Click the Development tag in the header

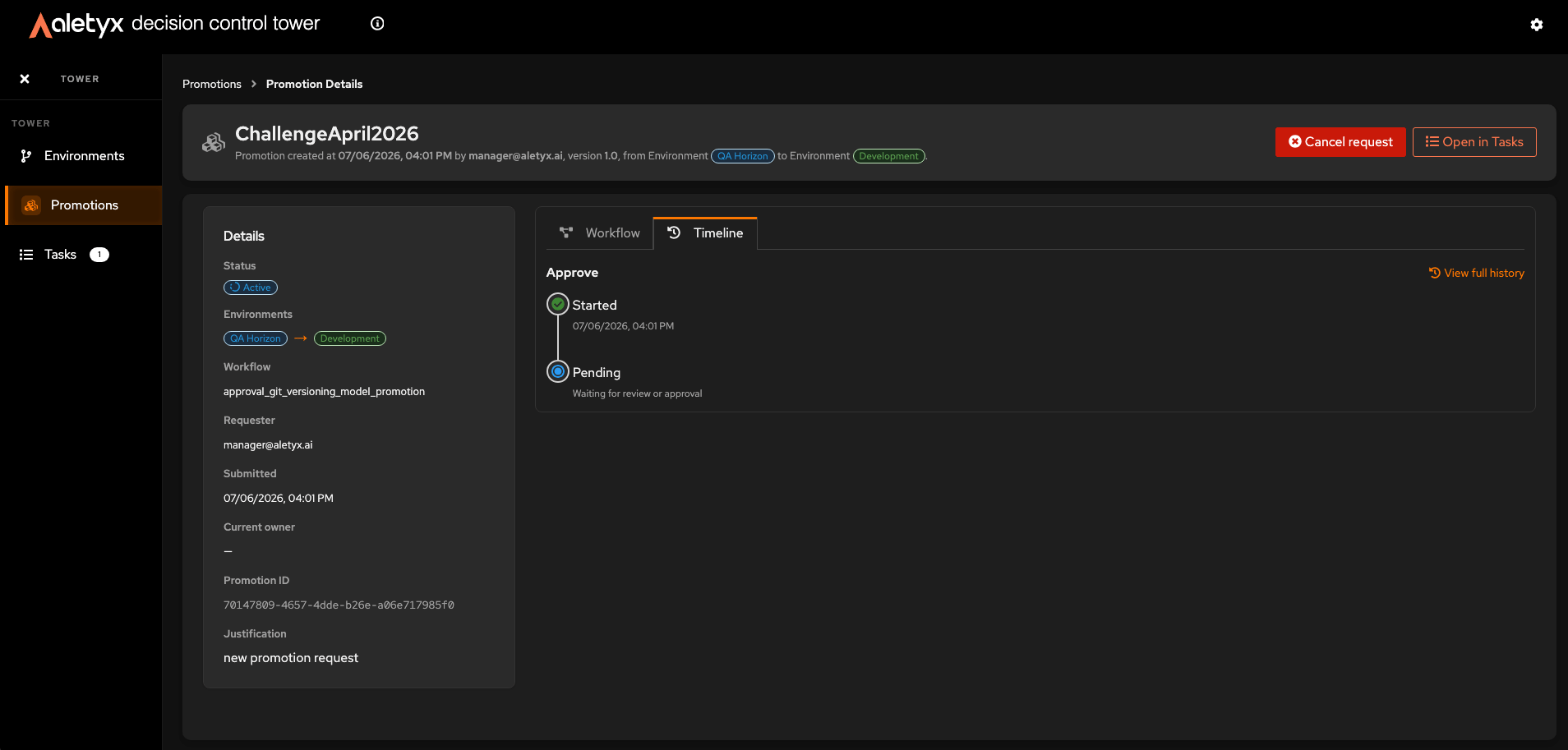pyautogui.click(x=889, y=156)
